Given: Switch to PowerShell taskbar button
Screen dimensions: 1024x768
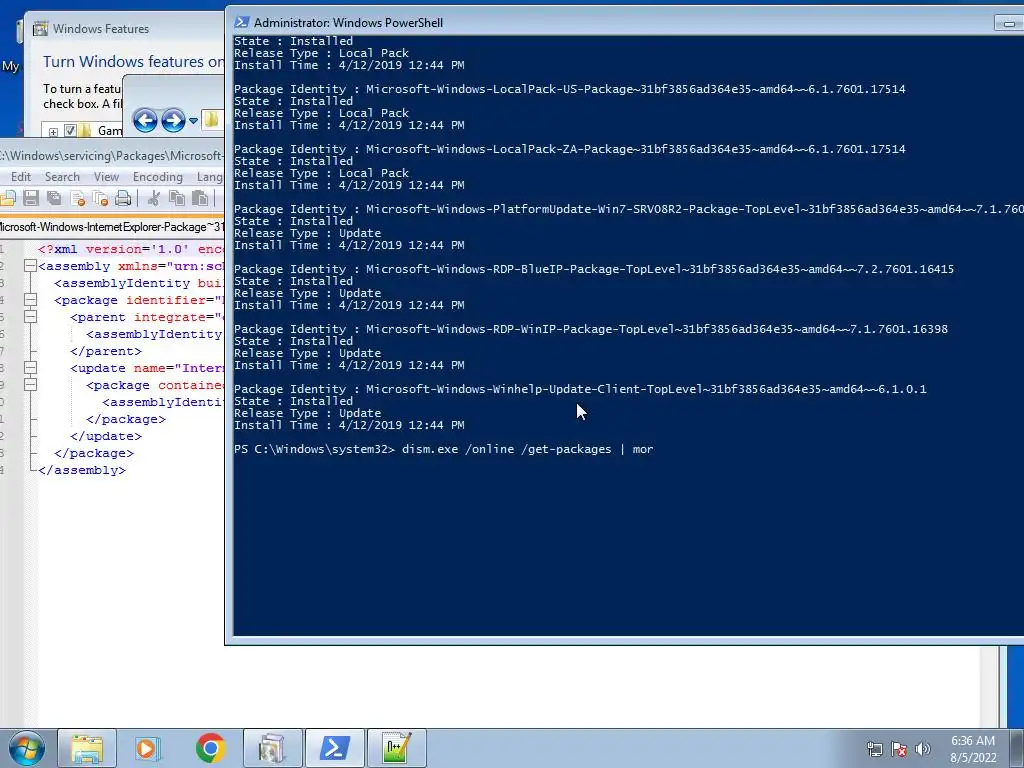Looking at the screenshot, I should click(334, 748).
